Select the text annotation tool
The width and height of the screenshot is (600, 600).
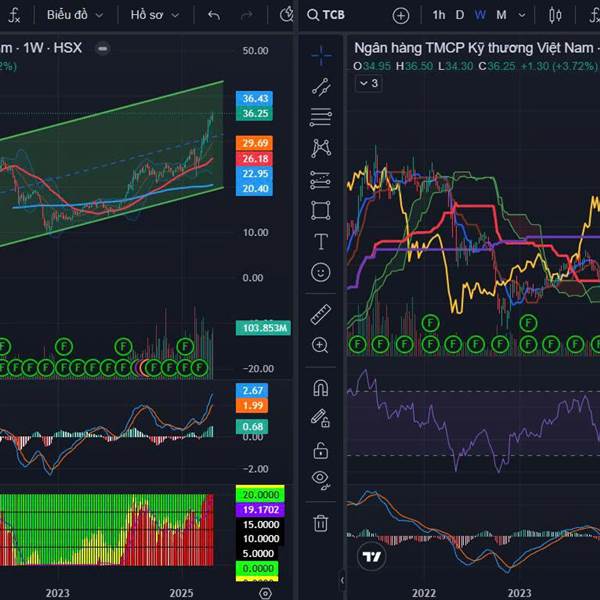321,241
